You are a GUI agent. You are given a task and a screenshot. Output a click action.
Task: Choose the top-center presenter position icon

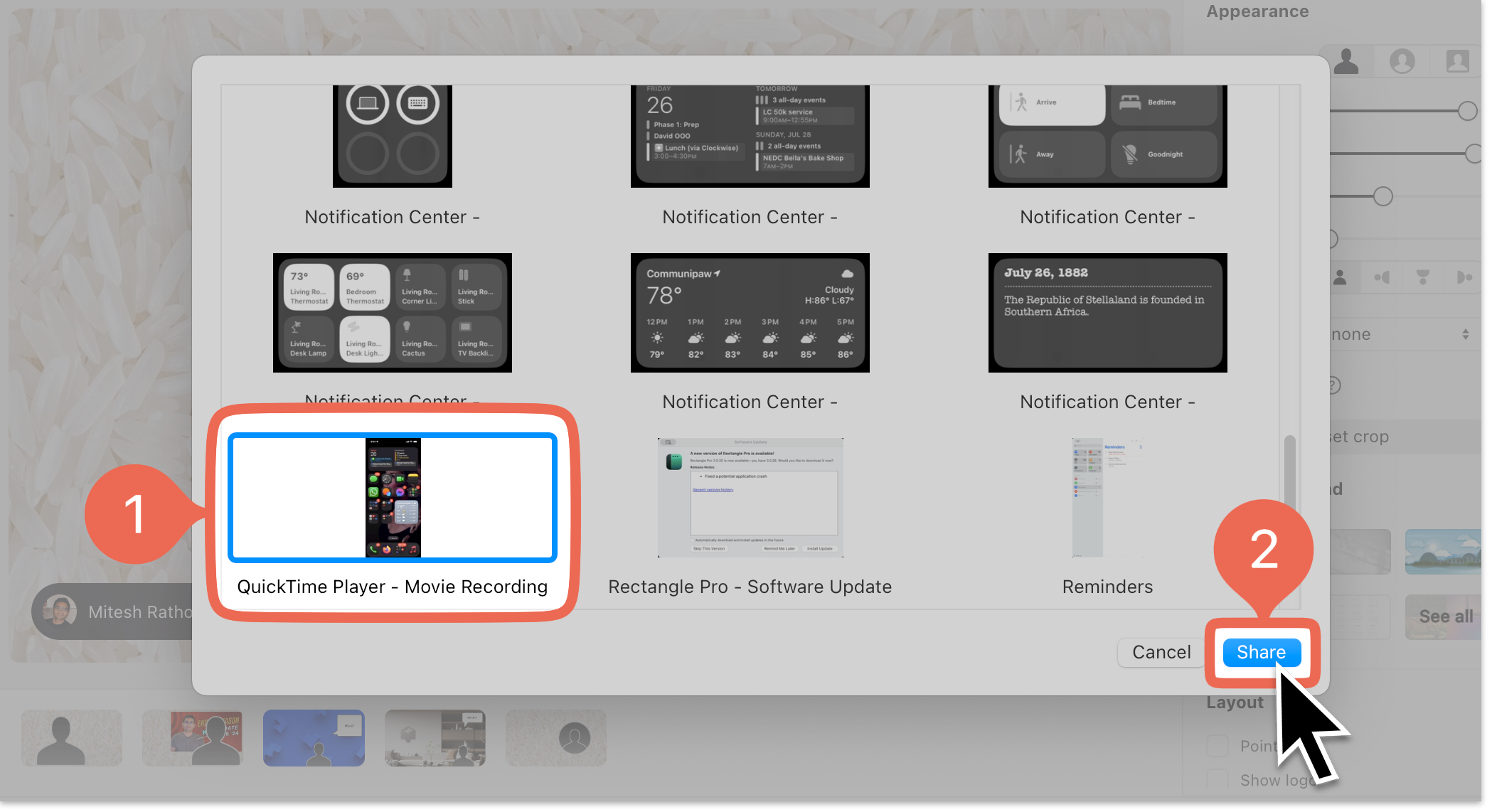1422,278
